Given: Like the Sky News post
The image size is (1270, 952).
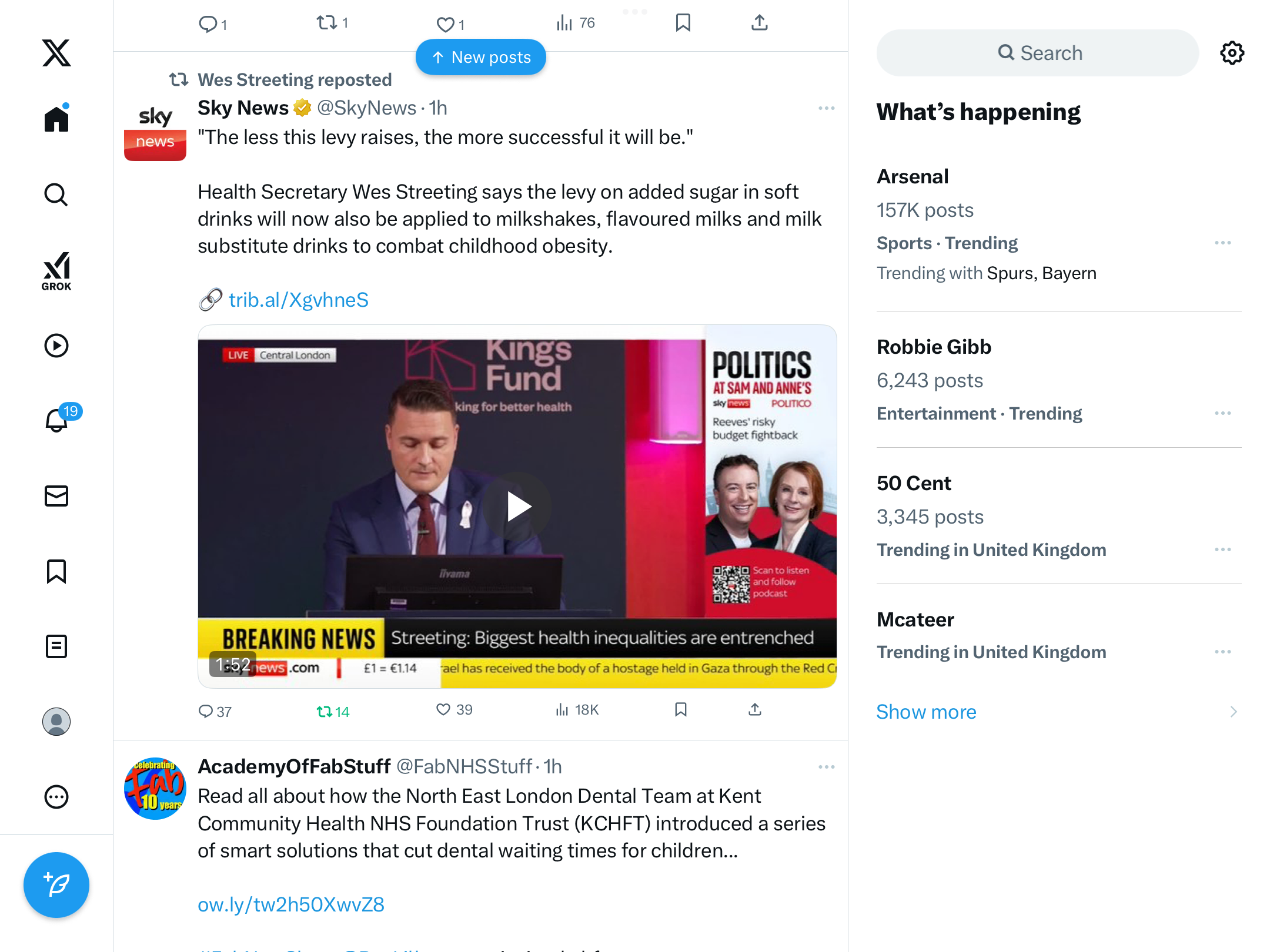Looking at the screenshot, I should tap(443, 710).
